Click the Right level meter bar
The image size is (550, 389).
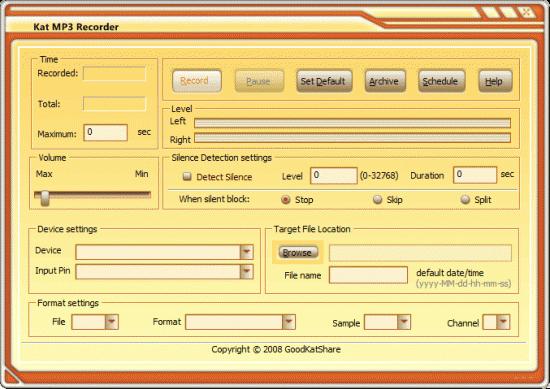(x=353, y=138)
